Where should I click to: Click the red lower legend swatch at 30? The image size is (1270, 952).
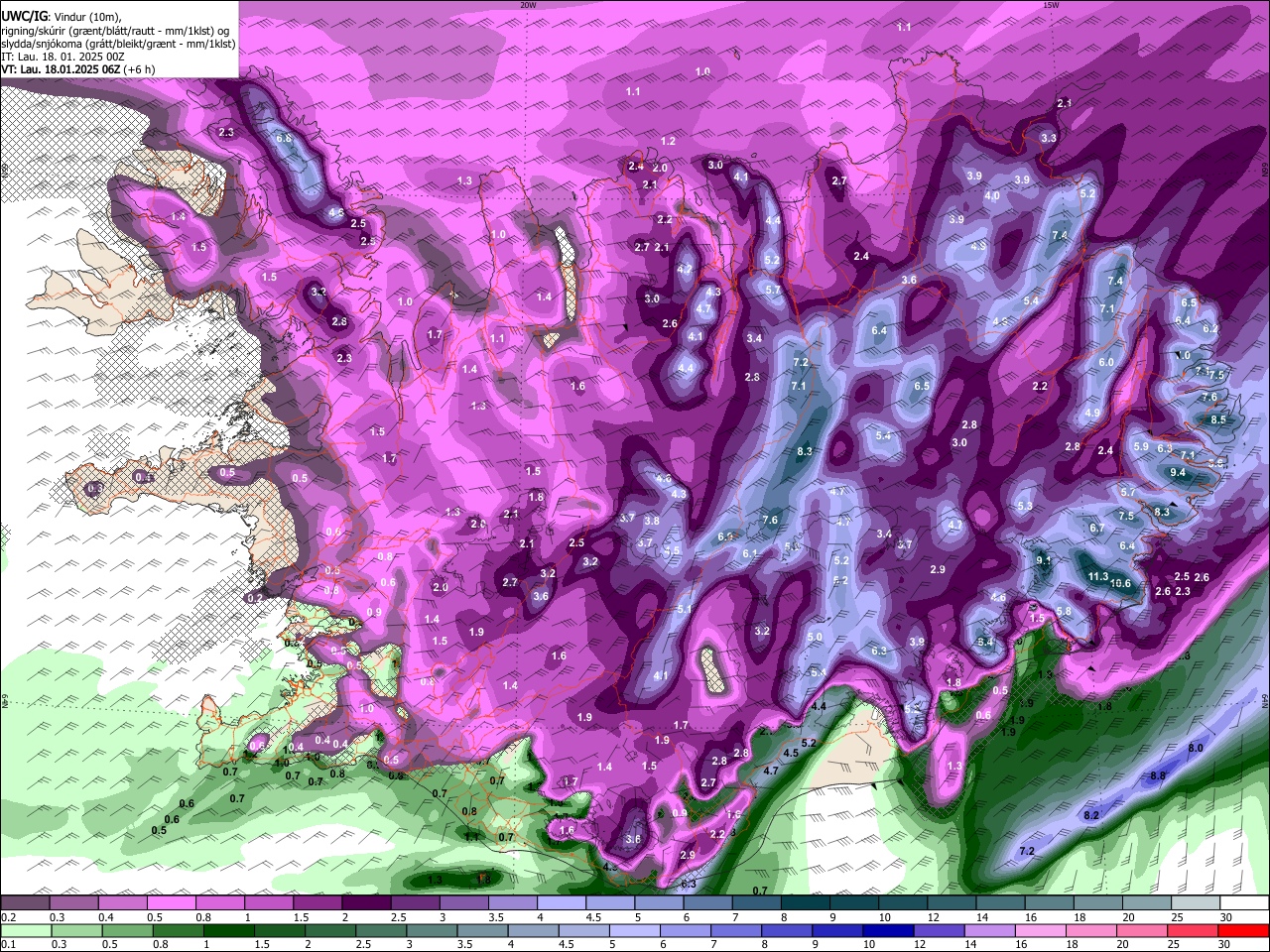pos(1244,930)
